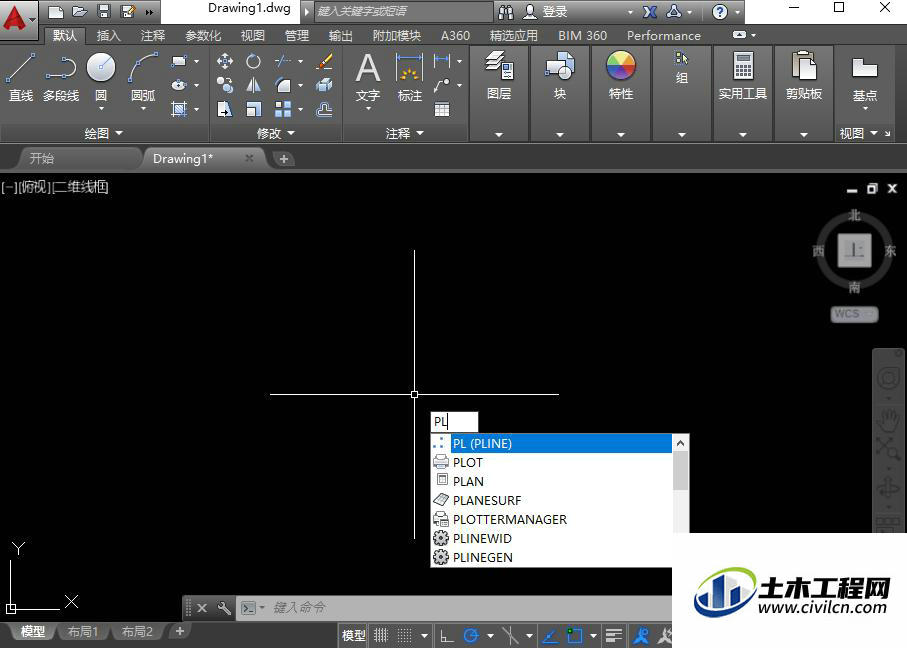Select the Line (直线) tool

pyautogui.click(x=21, y=76)
